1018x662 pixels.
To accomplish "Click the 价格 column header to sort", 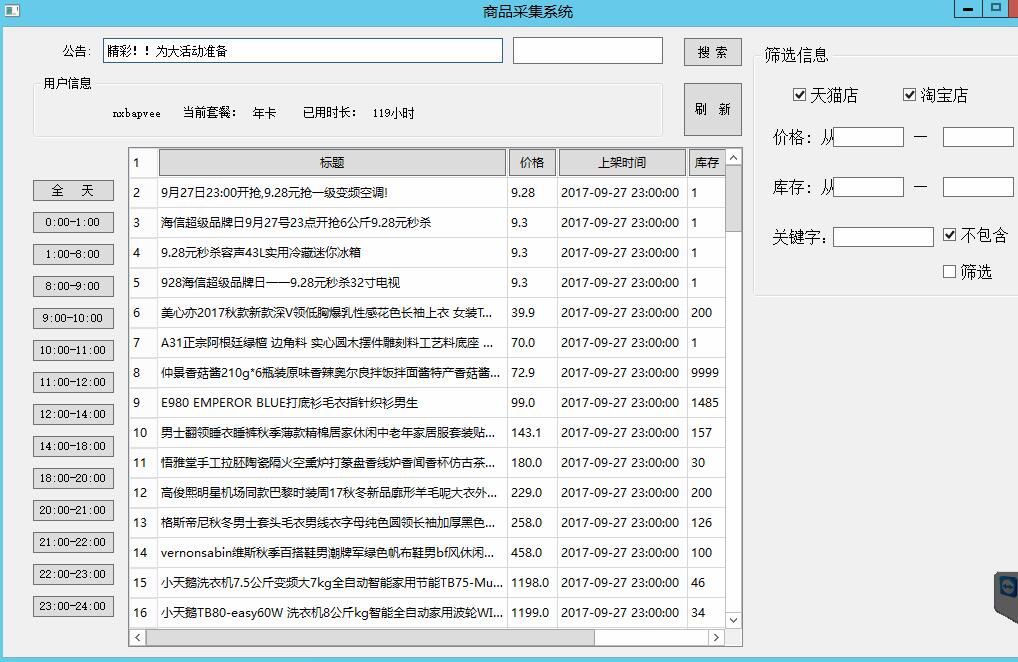I will [x=533, y=161].
